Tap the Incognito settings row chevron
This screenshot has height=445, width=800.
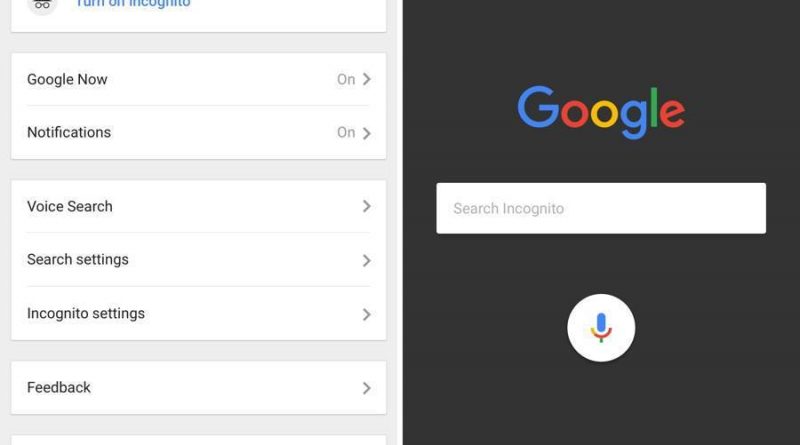367,314
